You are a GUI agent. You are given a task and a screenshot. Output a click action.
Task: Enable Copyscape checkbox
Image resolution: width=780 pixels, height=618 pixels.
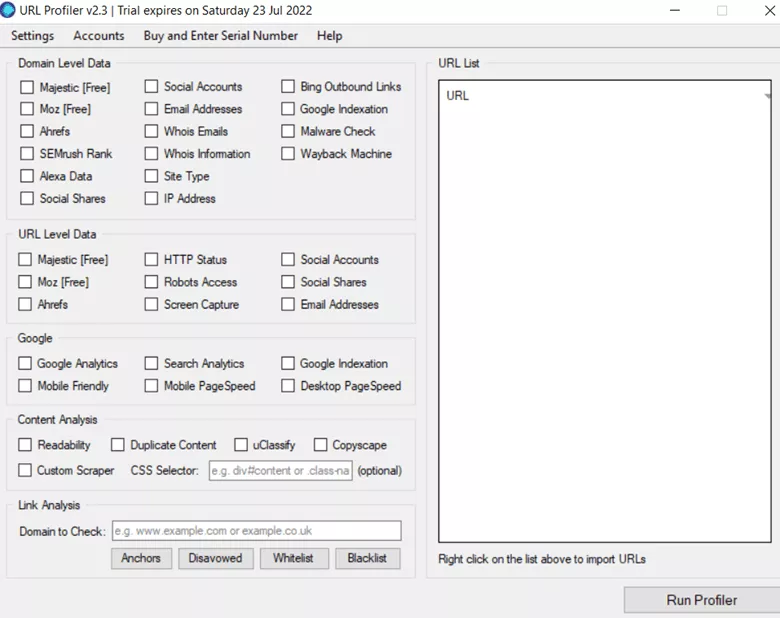coord(320,445)
